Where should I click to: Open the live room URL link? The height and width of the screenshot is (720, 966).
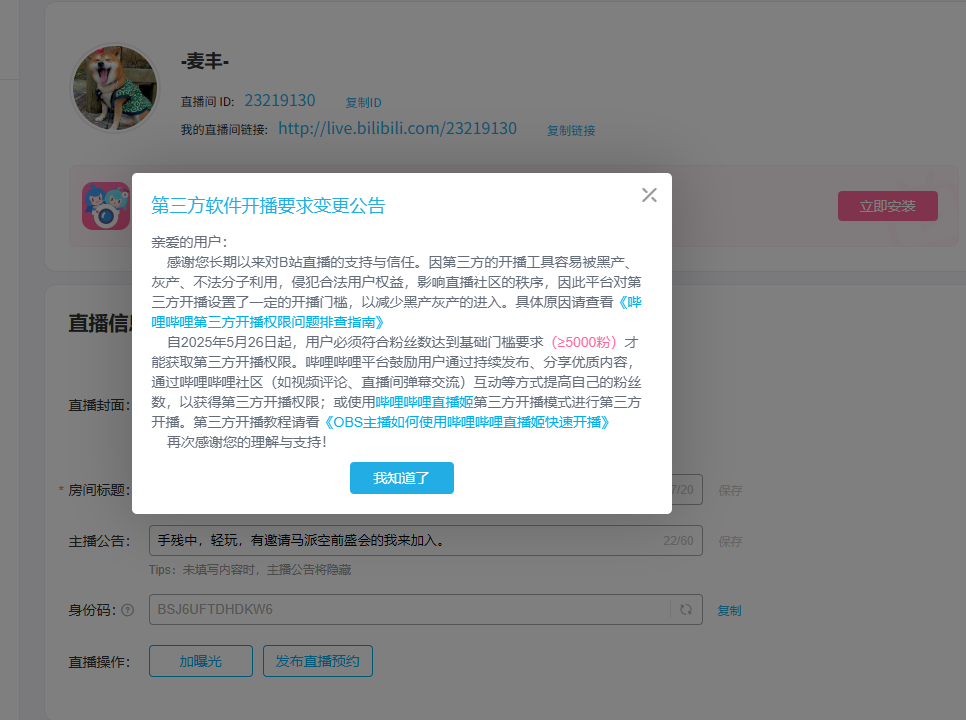click(x=397, y=128)
